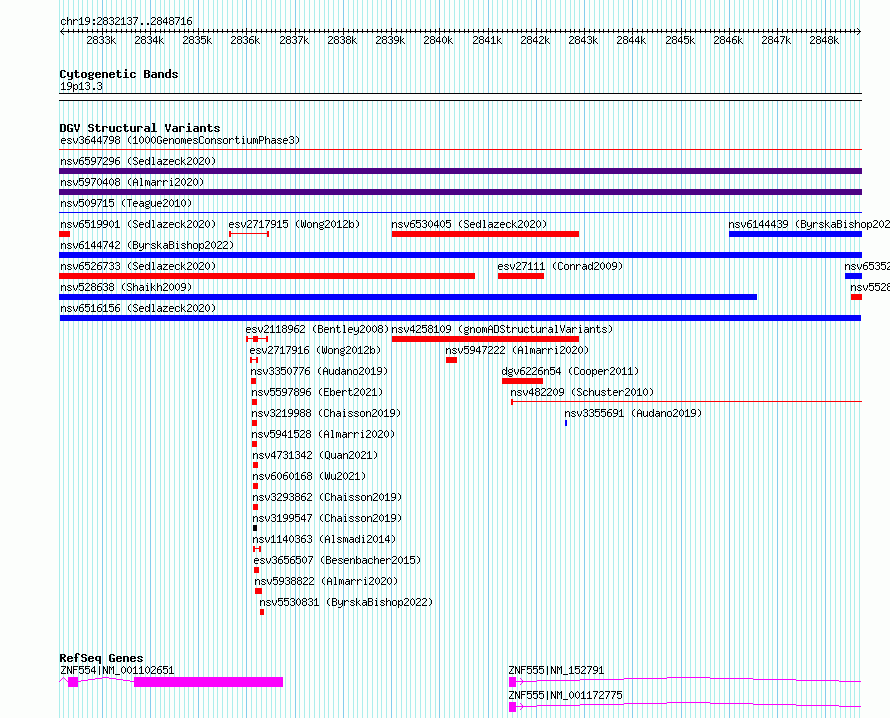890x718 pixels.
Task: Click the ZNF555|NM_152791 gene label
Action: coord(556,670)
